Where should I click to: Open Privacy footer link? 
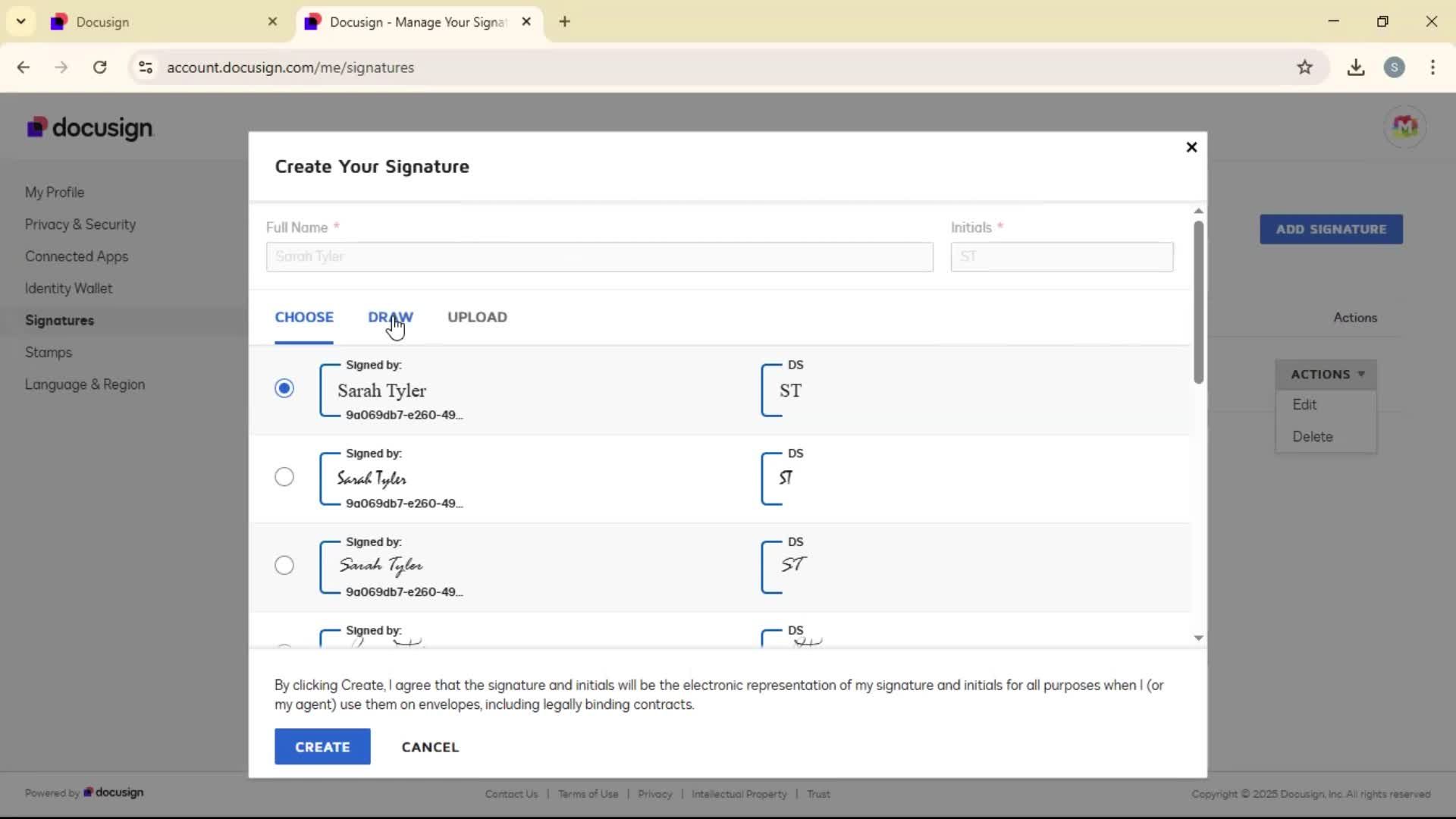[x=655, y=794]
